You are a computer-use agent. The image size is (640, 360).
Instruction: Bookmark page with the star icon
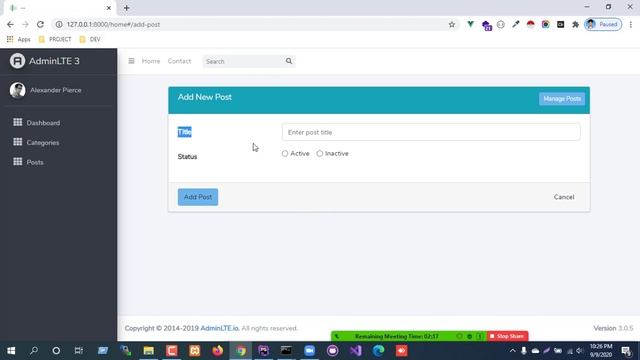[451, 24]
